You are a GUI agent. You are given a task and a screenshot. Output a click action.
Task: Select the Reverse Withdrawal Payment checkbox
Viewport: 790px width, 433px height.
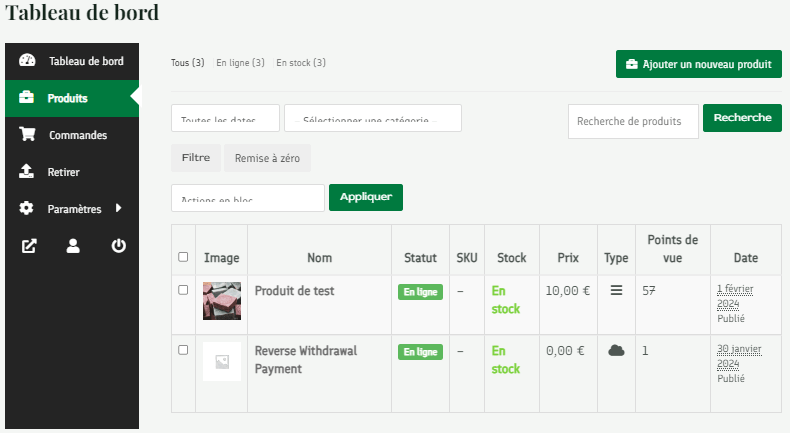(x=183, y=350)
